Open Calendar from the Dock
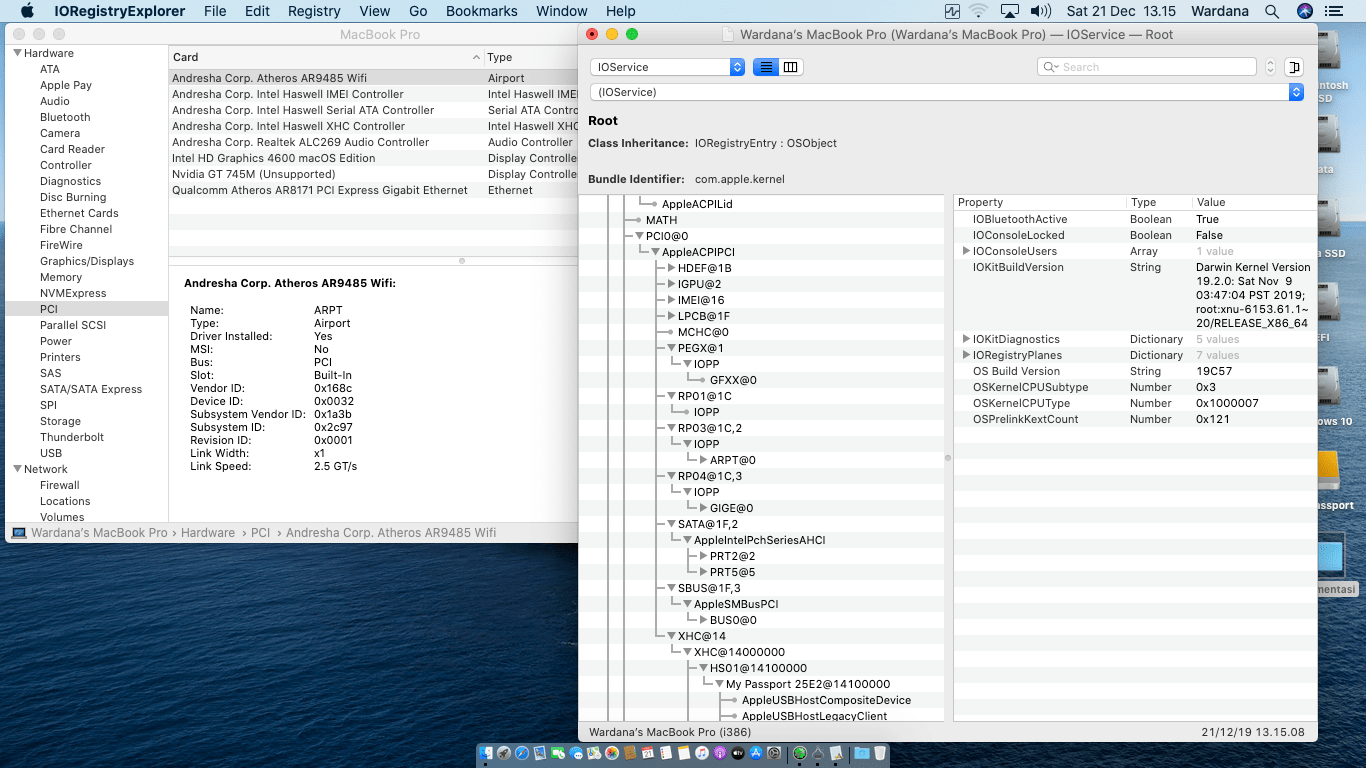Screen dimensions: 1366x768 coord(648,753)
